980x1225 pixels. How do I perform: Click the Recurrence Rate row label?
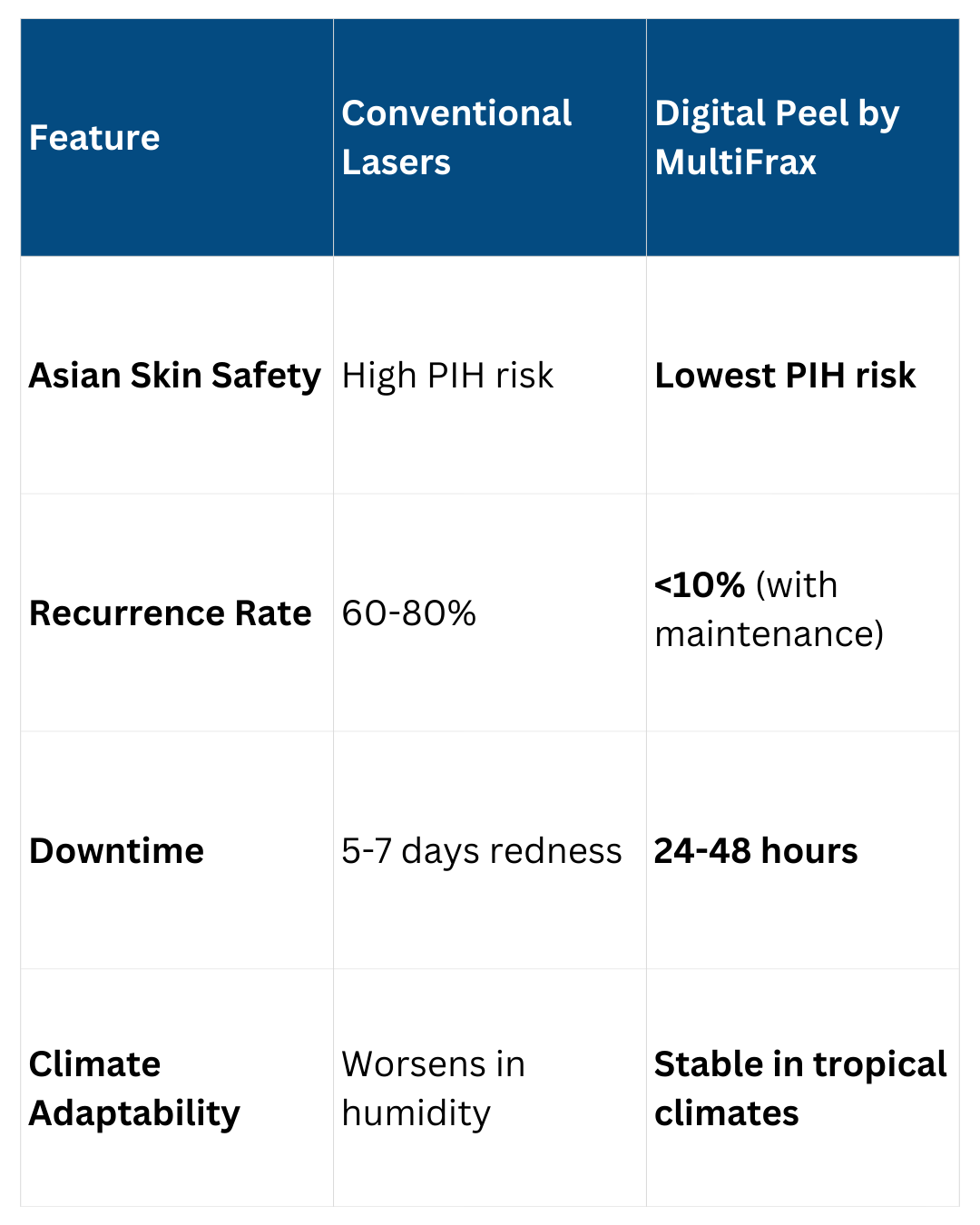171,613
